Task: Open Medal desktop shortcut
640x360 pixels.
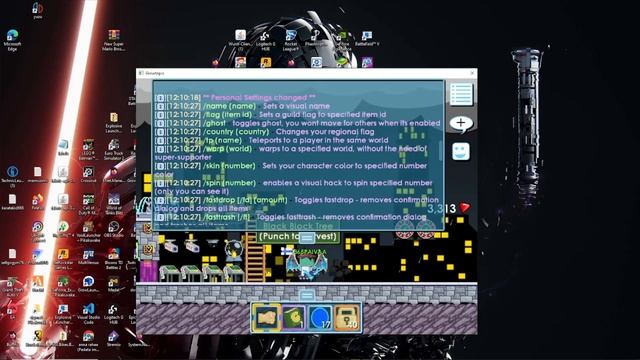Action: (x=114, y=284)
